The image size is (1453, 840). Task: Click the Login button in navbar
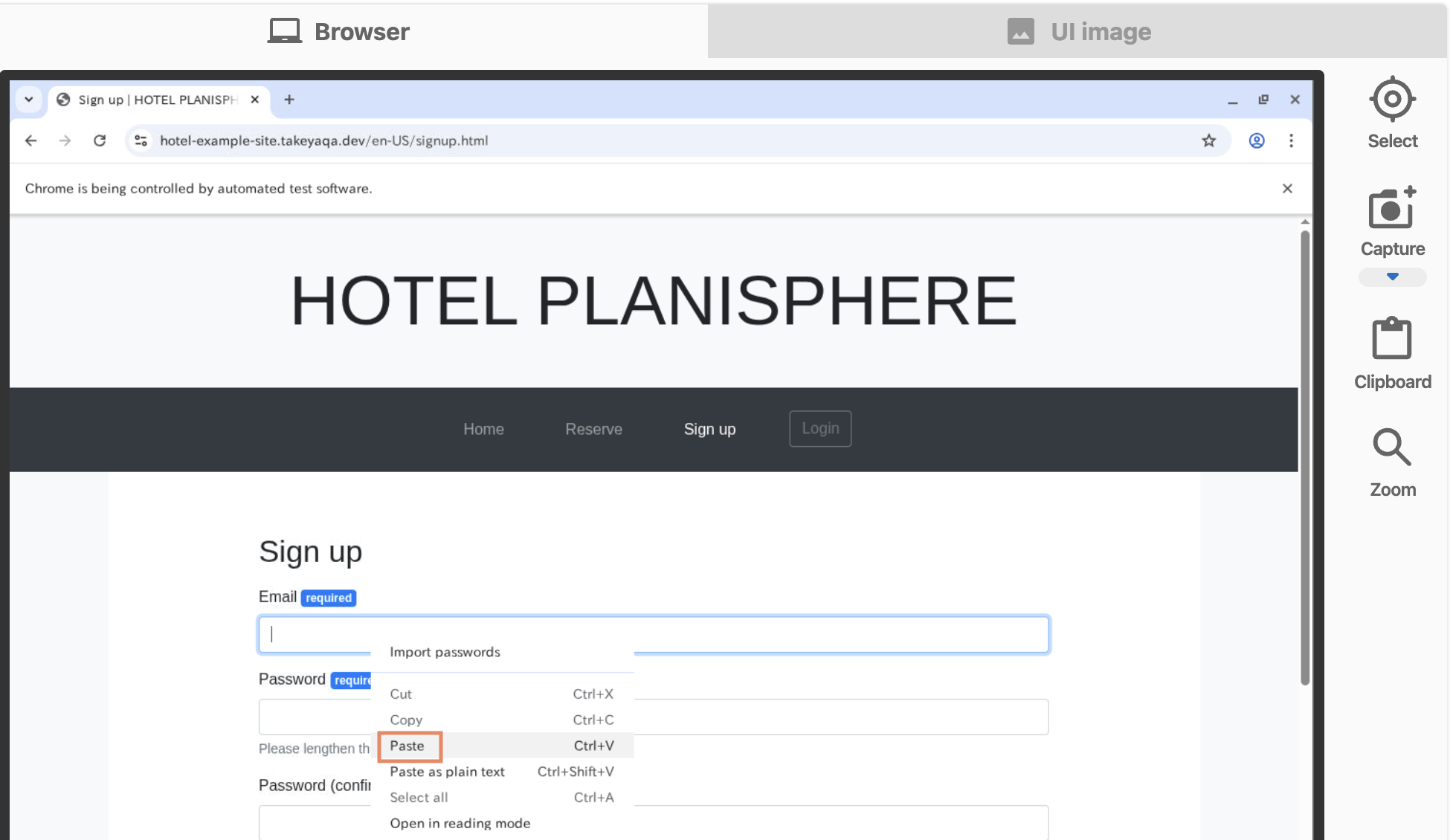click(x=820, y=429)
